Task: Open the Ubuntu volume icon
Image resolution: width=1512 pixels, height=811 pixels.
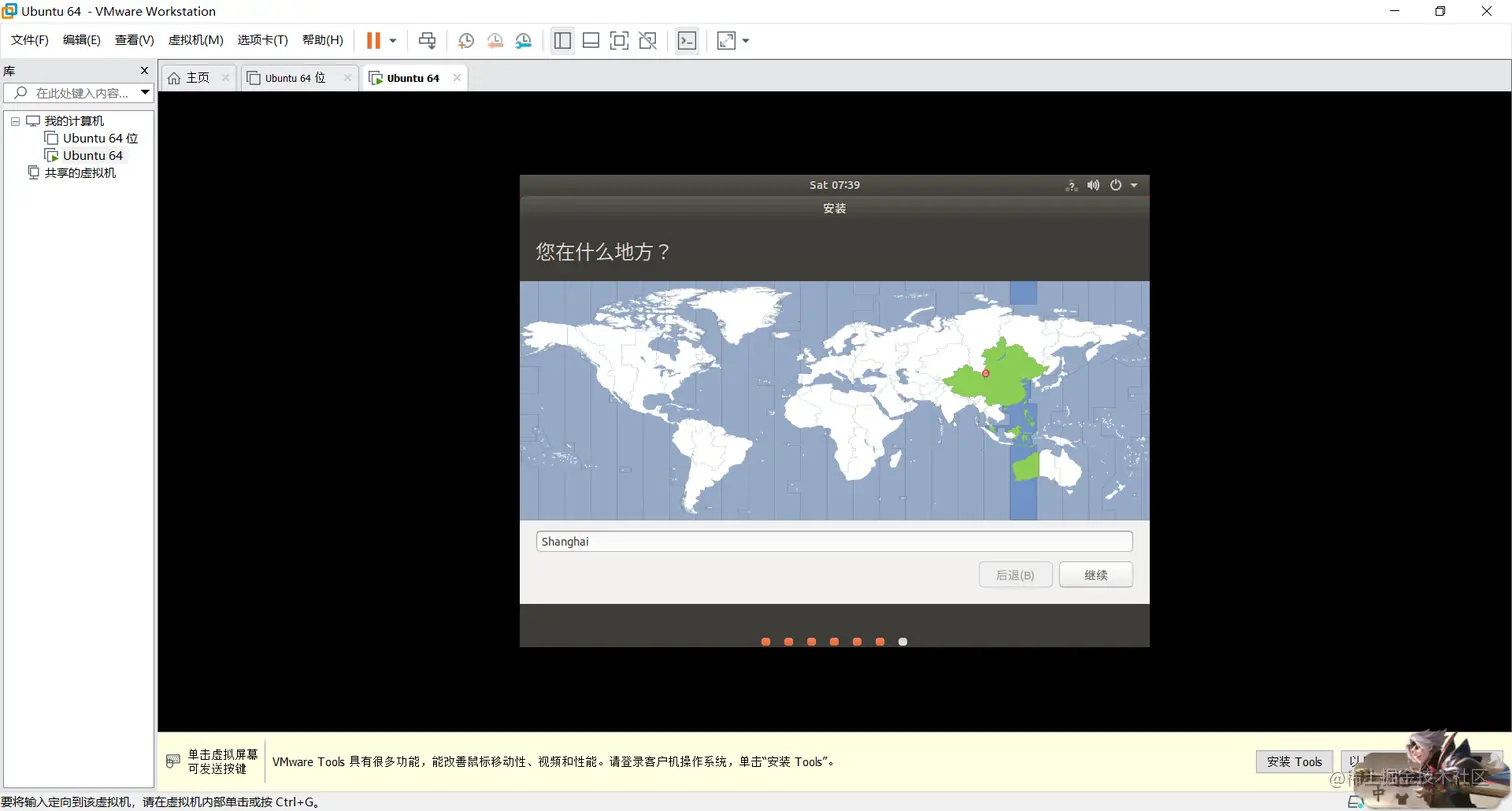Action: coord(1093,185)
